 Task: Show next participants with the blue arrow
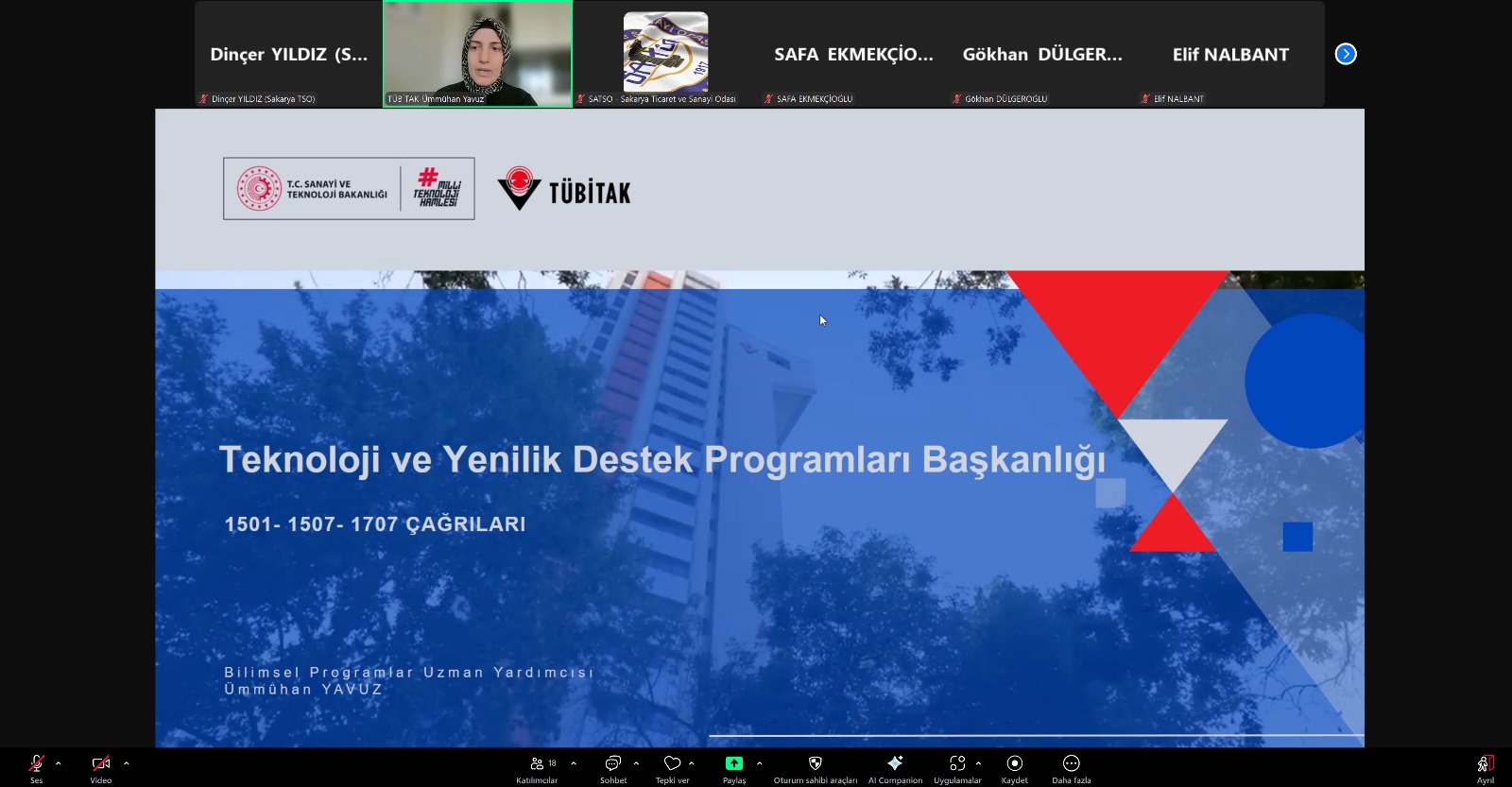[x=1346, y=54]
